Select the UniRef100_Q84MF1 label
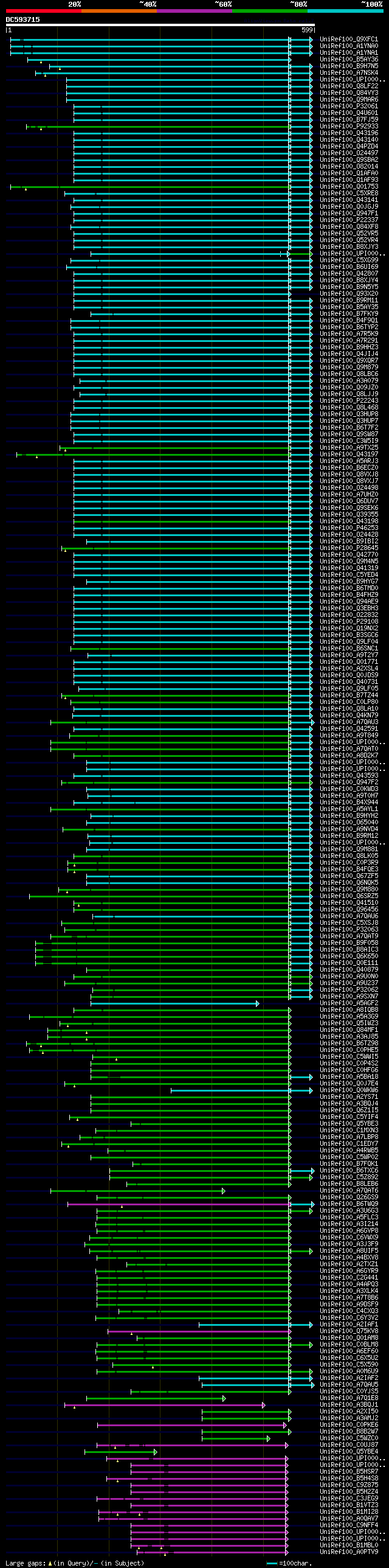389x1568 pixels. 349,1031
